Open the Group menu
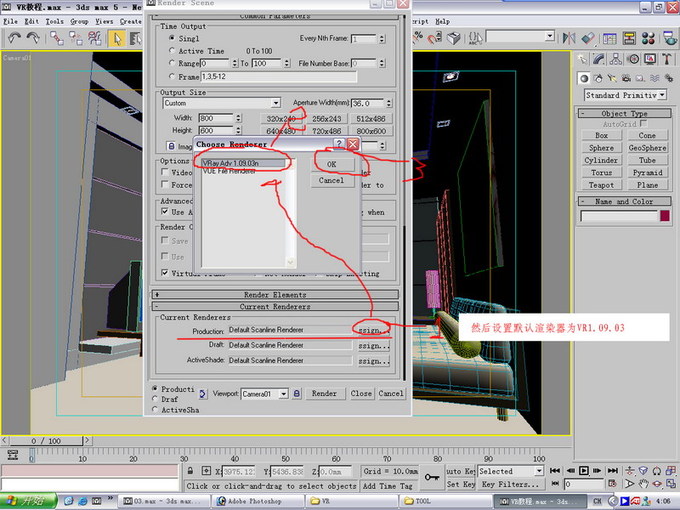This screenshot has width=680, height=510. point(79,21)
